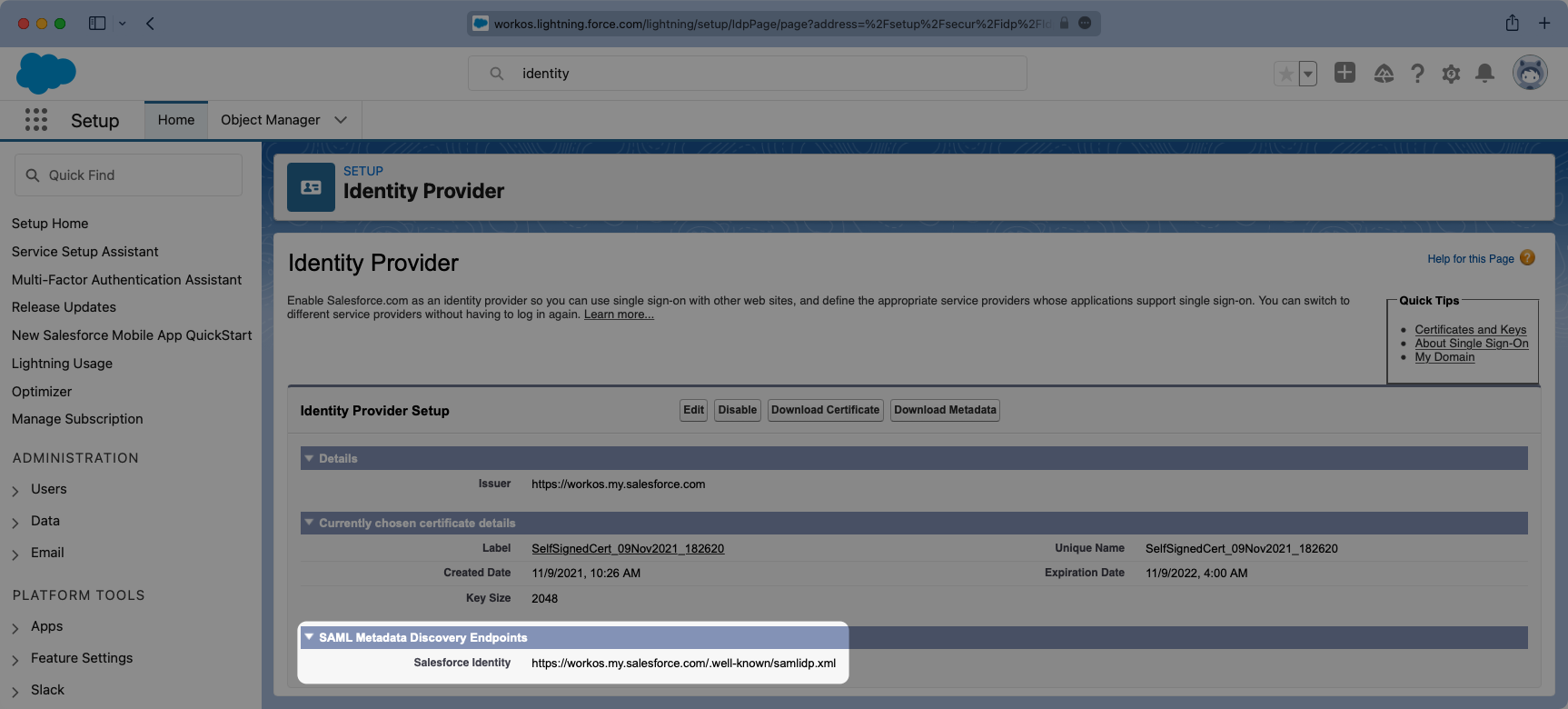This screenshot has width=1568, height=709.
Task: Click the Edit button
Action: [x=694, y=410]
